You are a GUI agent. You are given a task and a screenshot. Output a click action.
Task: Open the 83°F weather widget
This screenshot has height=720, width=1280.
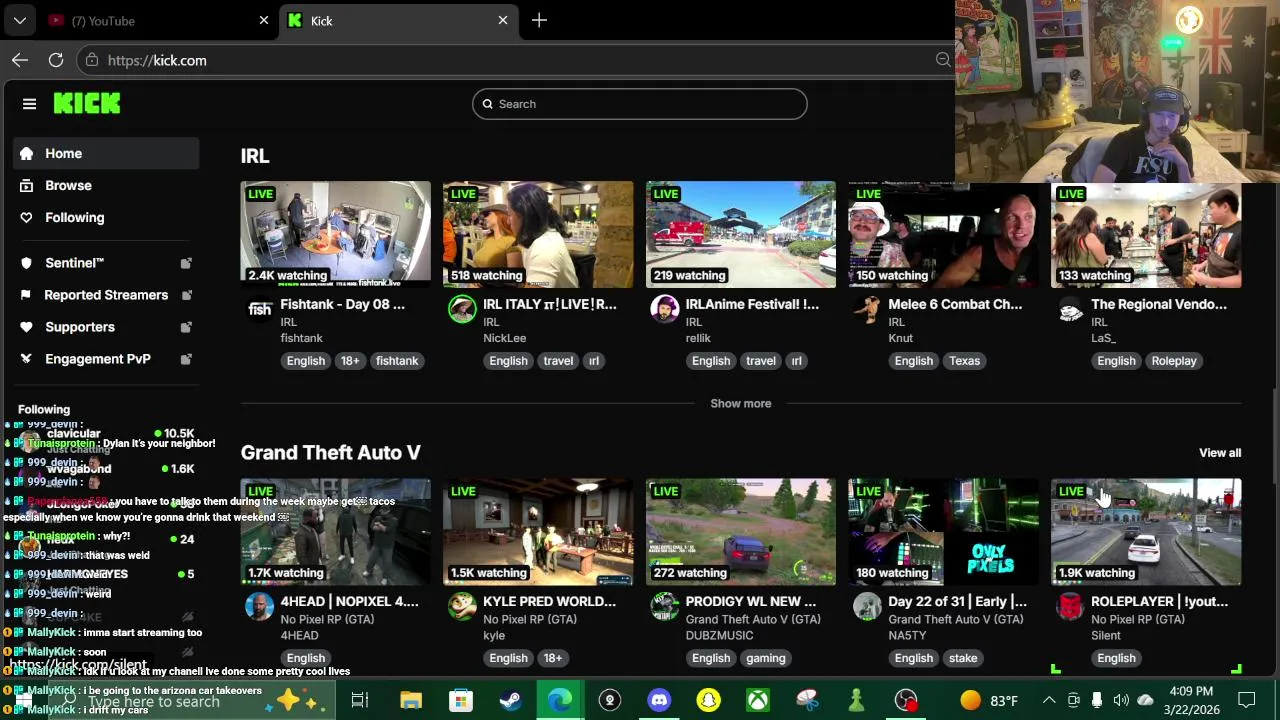pyautogui.click(x=988, y=700)
